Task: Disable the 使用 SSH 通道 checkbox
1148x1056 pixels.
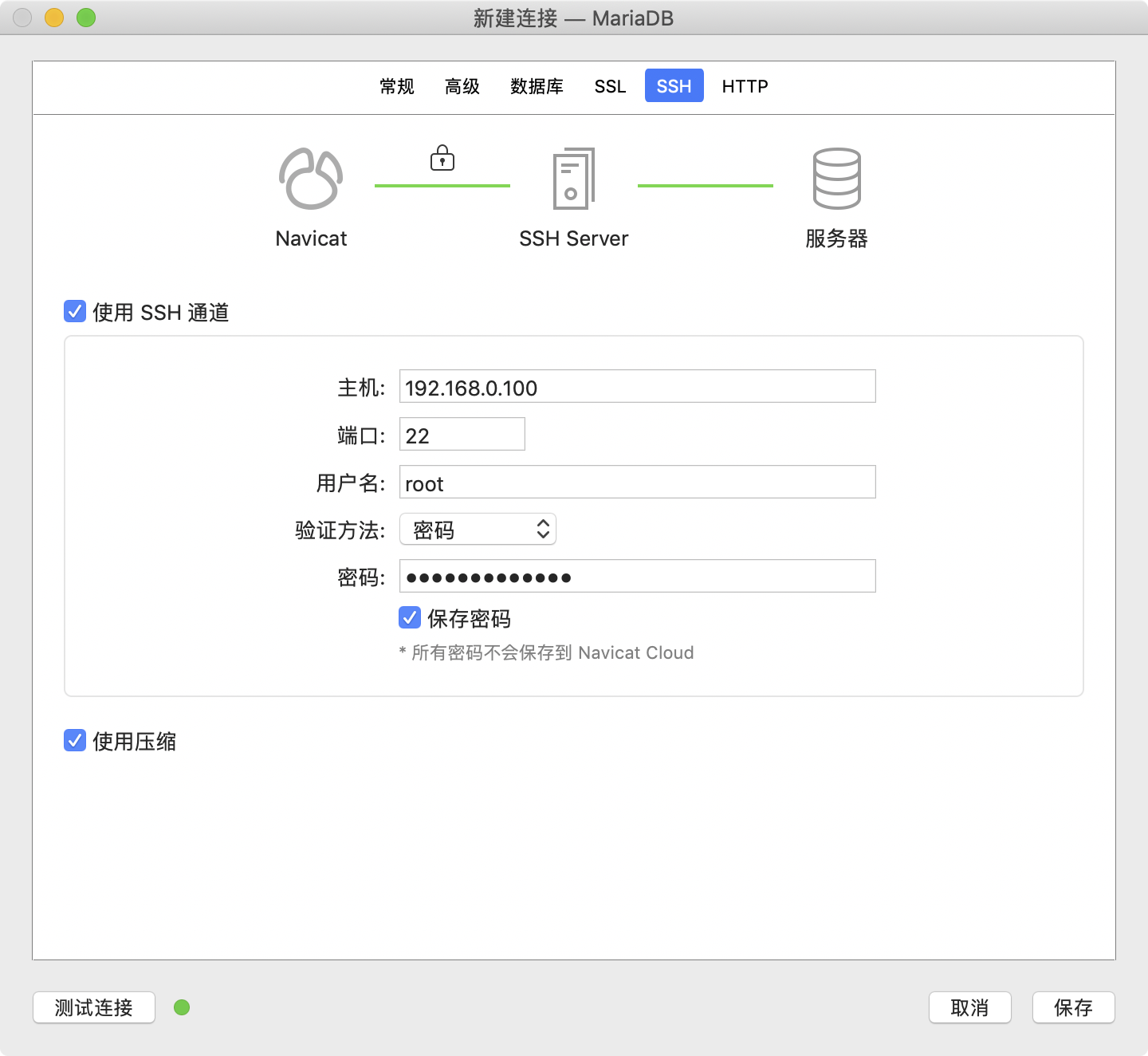Action: point(75,311)
